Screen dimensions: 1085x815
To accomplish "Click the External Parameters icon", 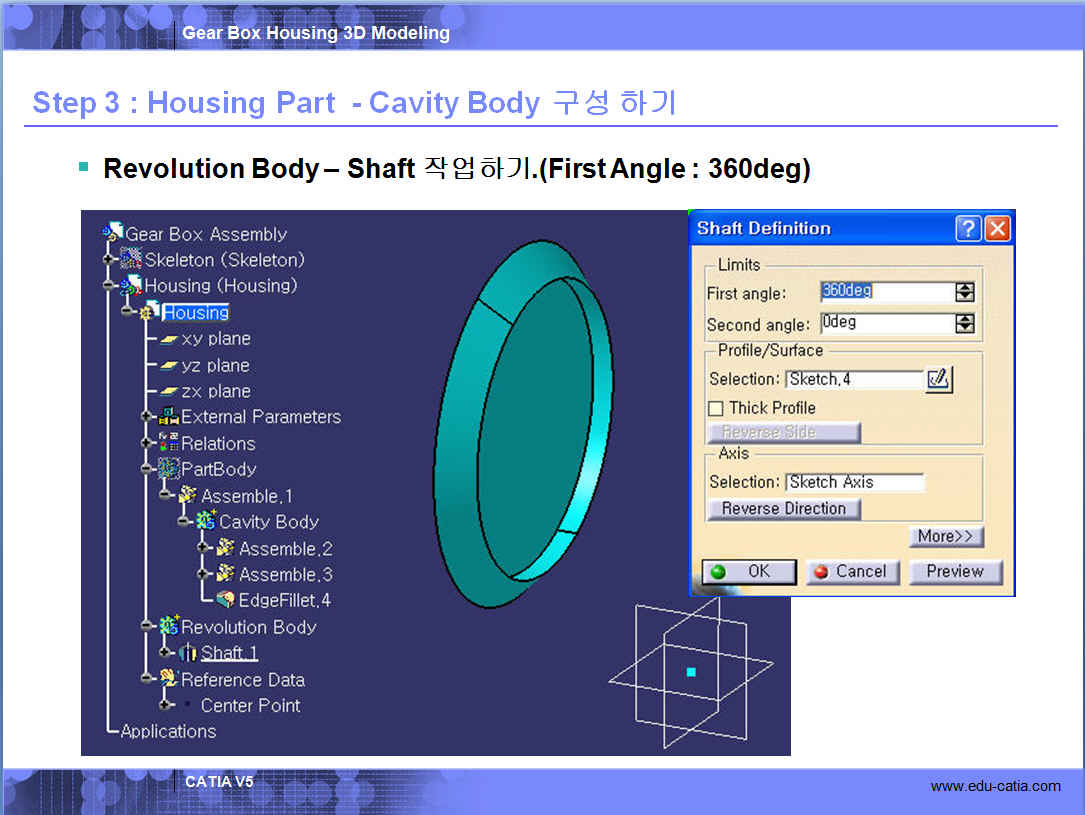I will (168, 417).
